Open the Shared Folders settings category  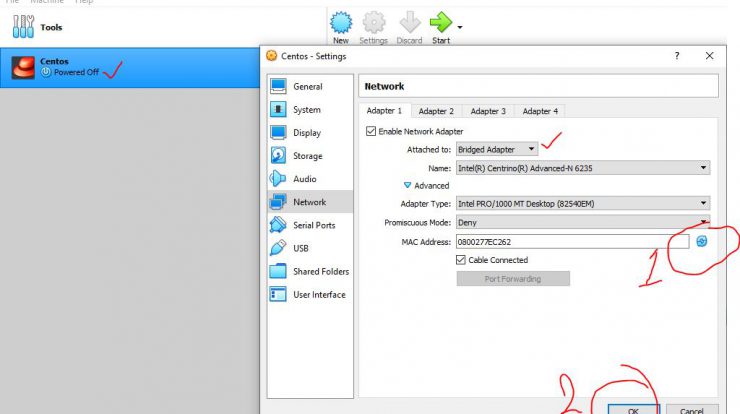(310, 271)
